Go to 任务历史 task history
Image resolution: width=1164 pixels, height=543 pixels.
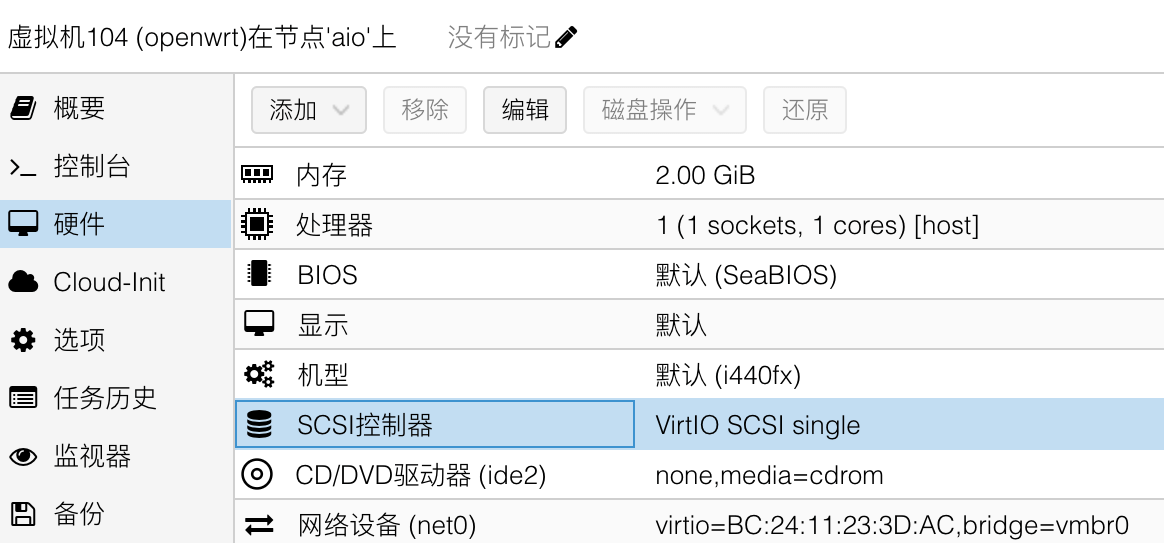point(105,398)
